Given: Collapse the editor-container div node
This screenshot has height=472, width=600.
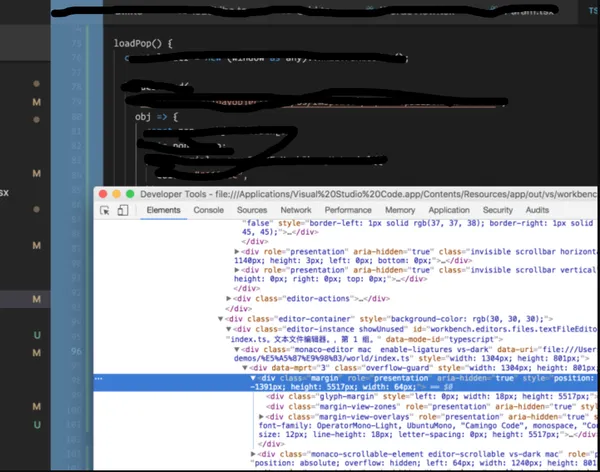Looking at the screenshot, I should click(x=220, y=318).
